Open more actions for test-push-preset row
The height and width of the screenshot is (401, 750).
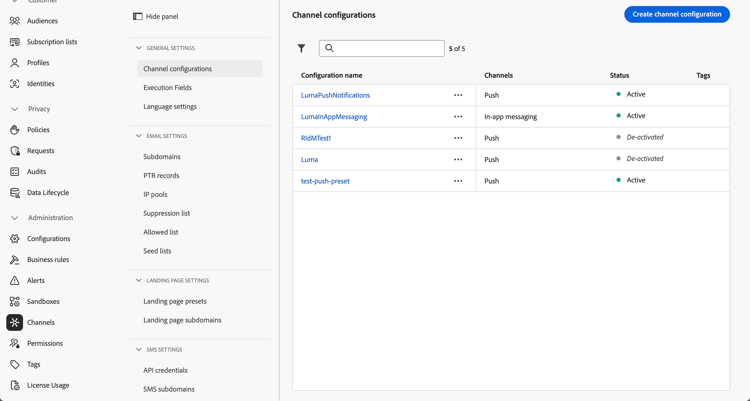(x=458, y=181)
